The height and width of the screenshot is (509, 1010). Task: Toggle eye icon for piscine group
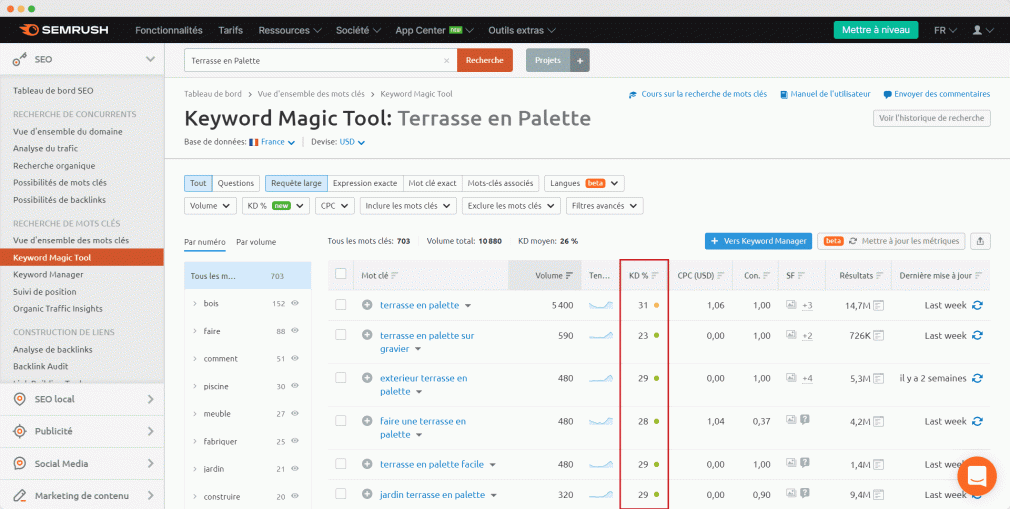pos(295,386)
